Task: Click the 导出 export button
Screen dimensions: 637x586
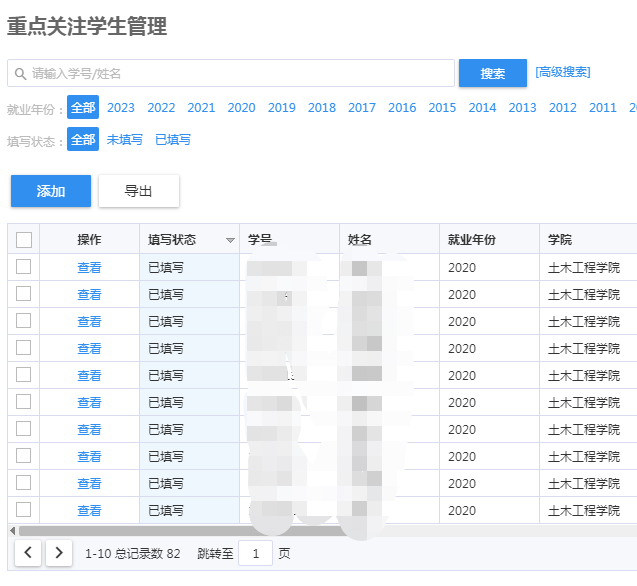Action: pos(138,191)
